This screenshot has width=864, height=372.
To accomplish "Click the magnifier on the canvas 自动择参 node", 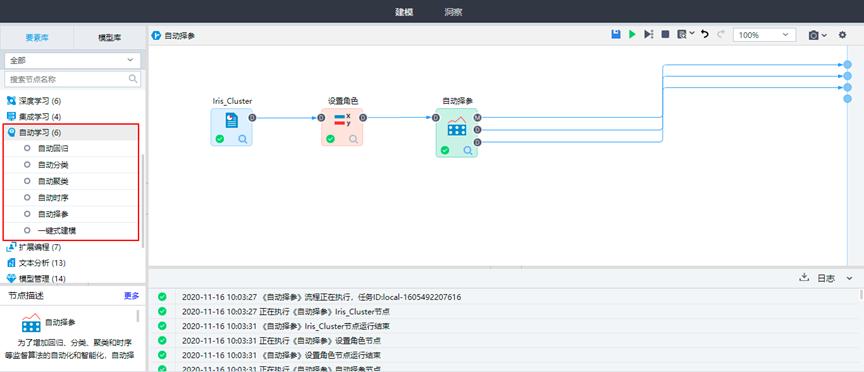I will [x=468, y=150].
